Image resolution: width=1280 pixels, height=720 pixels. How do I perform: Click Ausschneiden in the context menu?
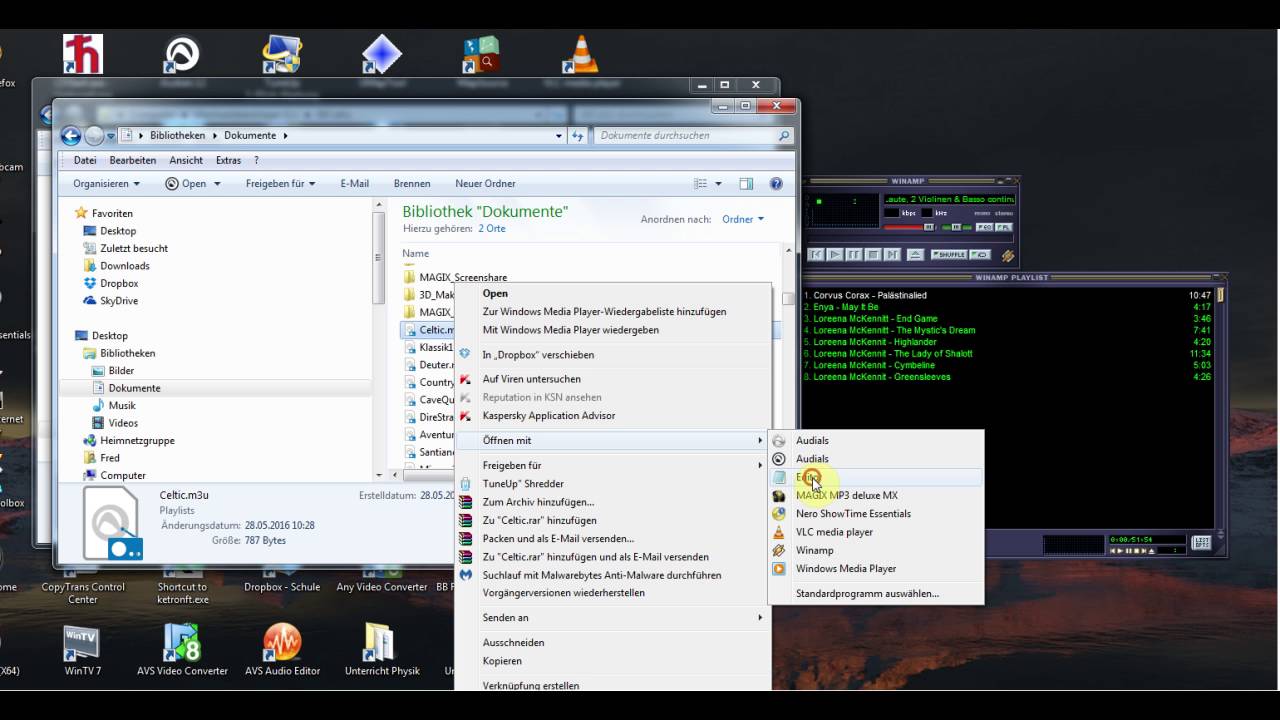click(x=612, y=642)
